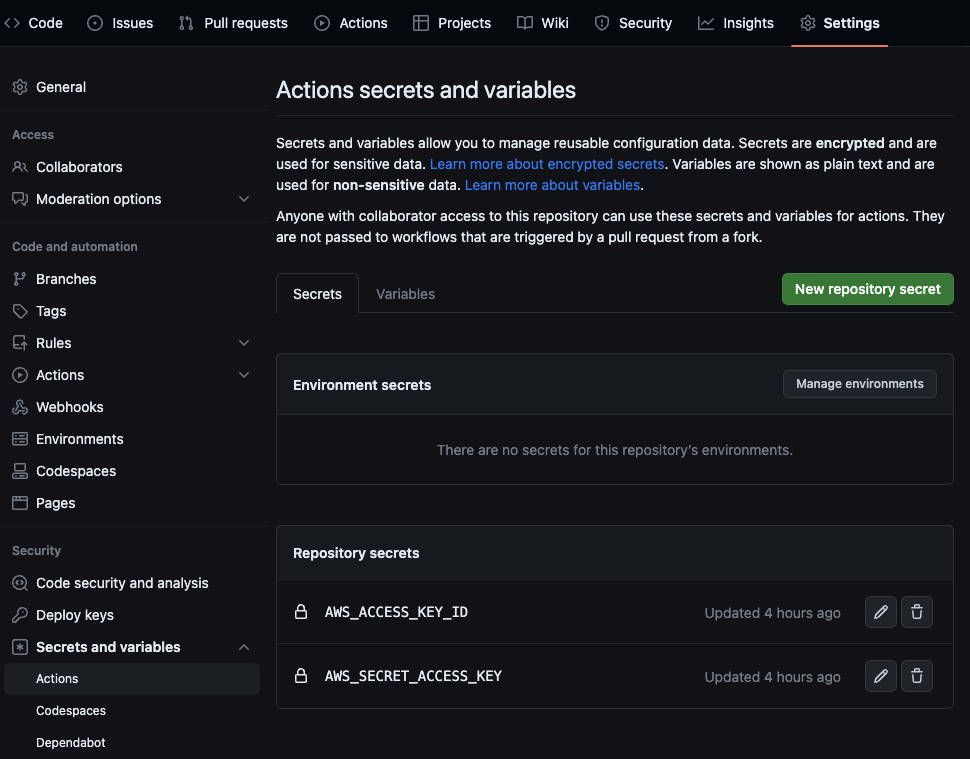Click Manage environments

click(x=859, y=384)
